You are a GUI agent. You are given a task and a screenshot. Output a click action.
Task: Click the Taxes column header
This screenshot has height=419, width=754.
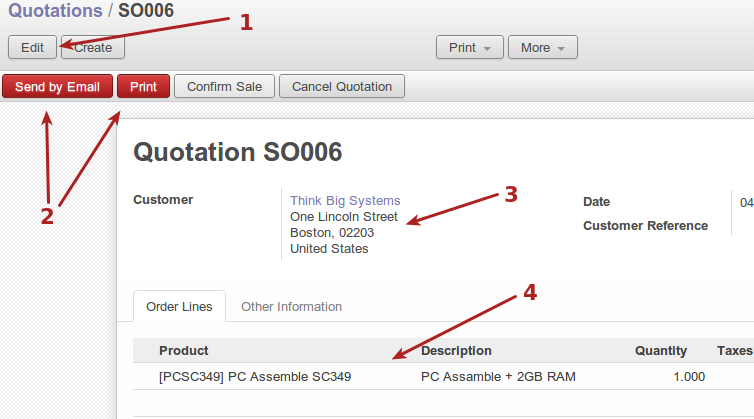pyautogui.click(x=734, y=351)
